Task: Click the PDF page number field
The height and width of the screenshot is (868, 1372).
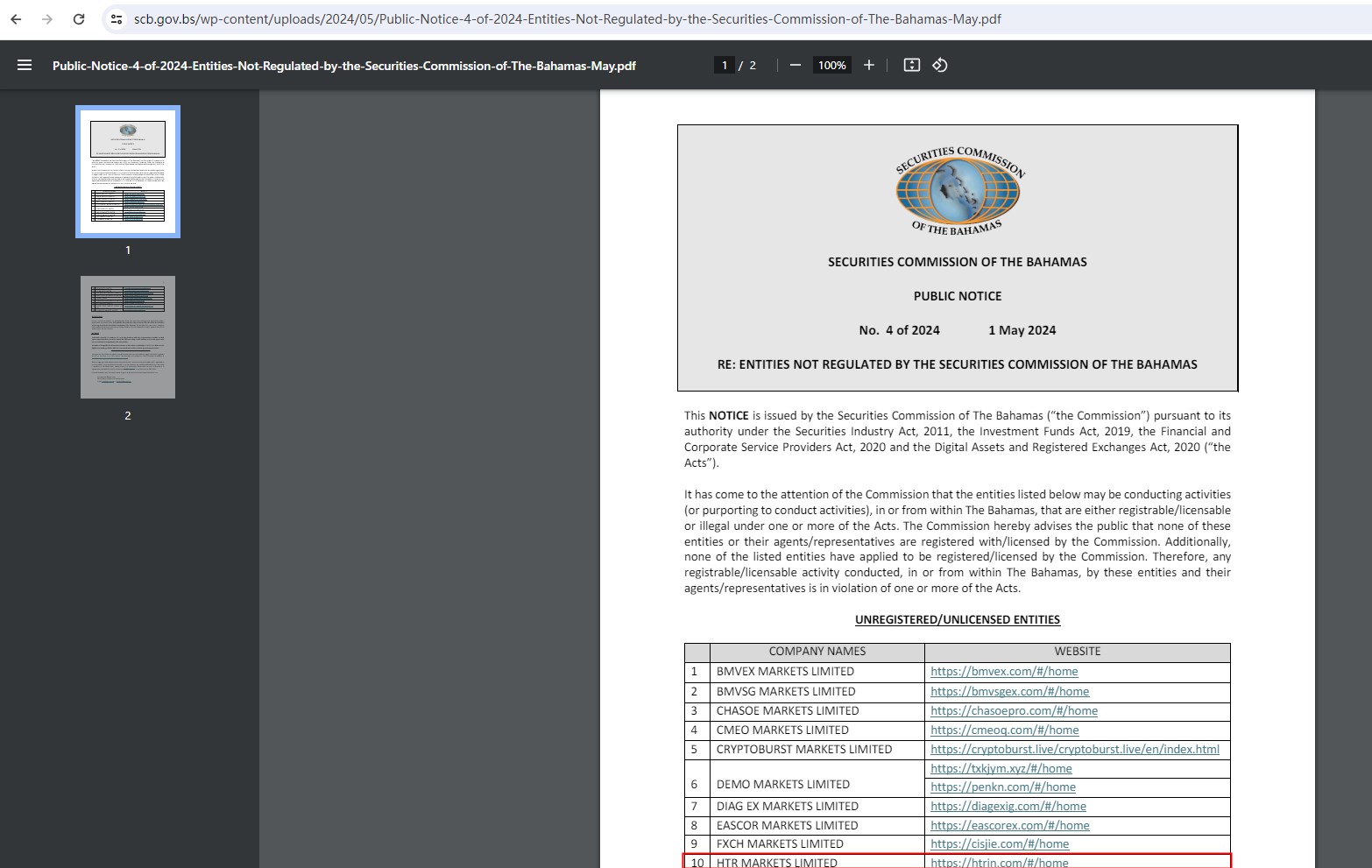Action: click(x=725, y=65)
